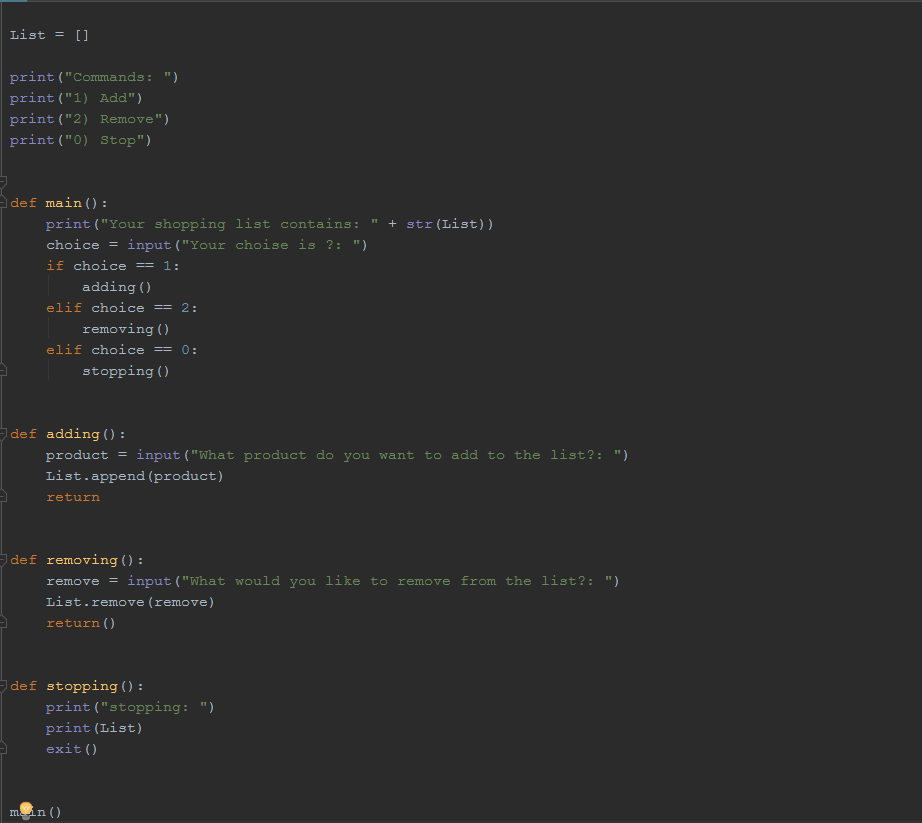The height and width of the screenshot is (823, 922).
Task: Select the word input on the choice line
Action: click(149, 244)
